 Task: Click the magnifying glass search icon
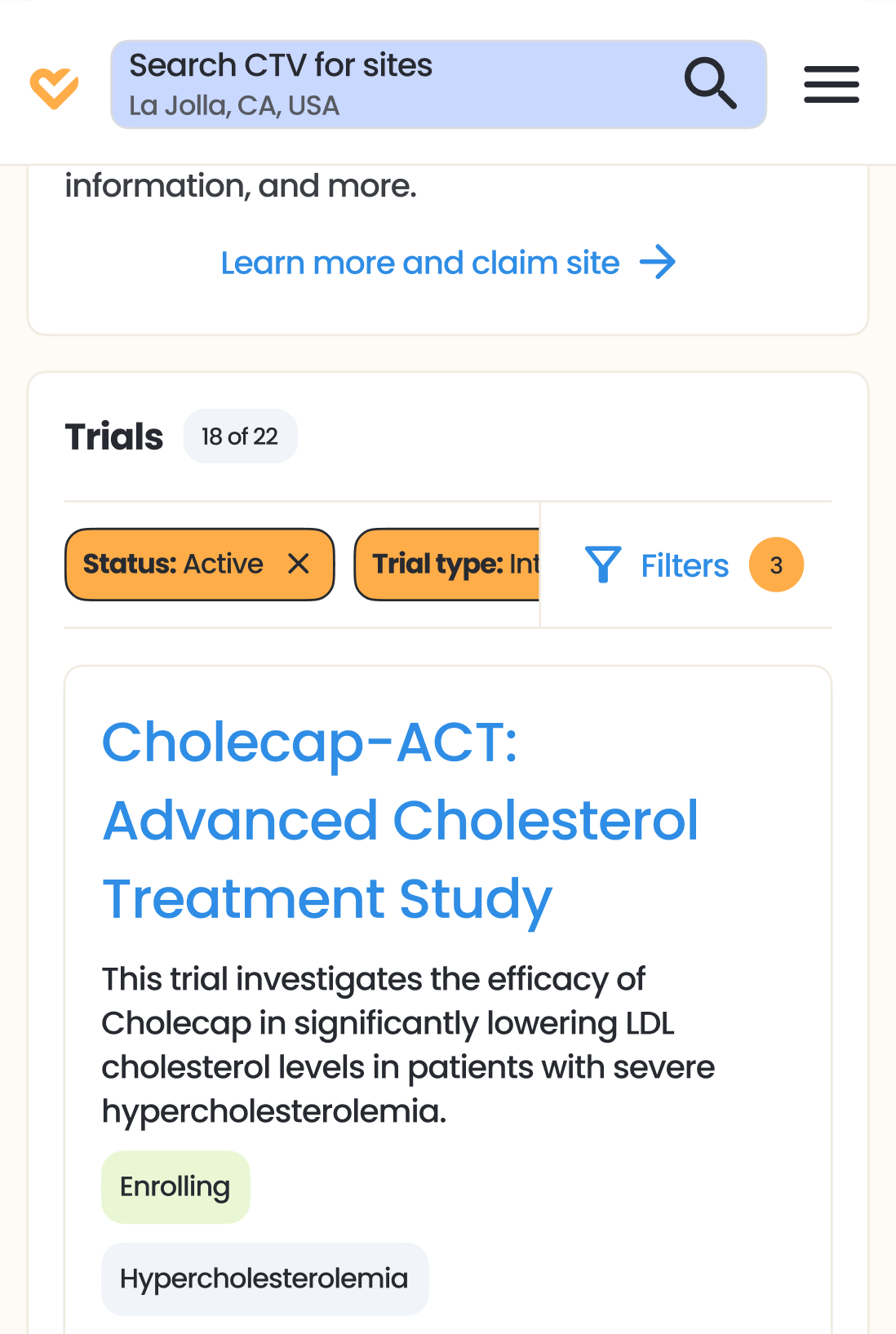[x=710, y=83]
